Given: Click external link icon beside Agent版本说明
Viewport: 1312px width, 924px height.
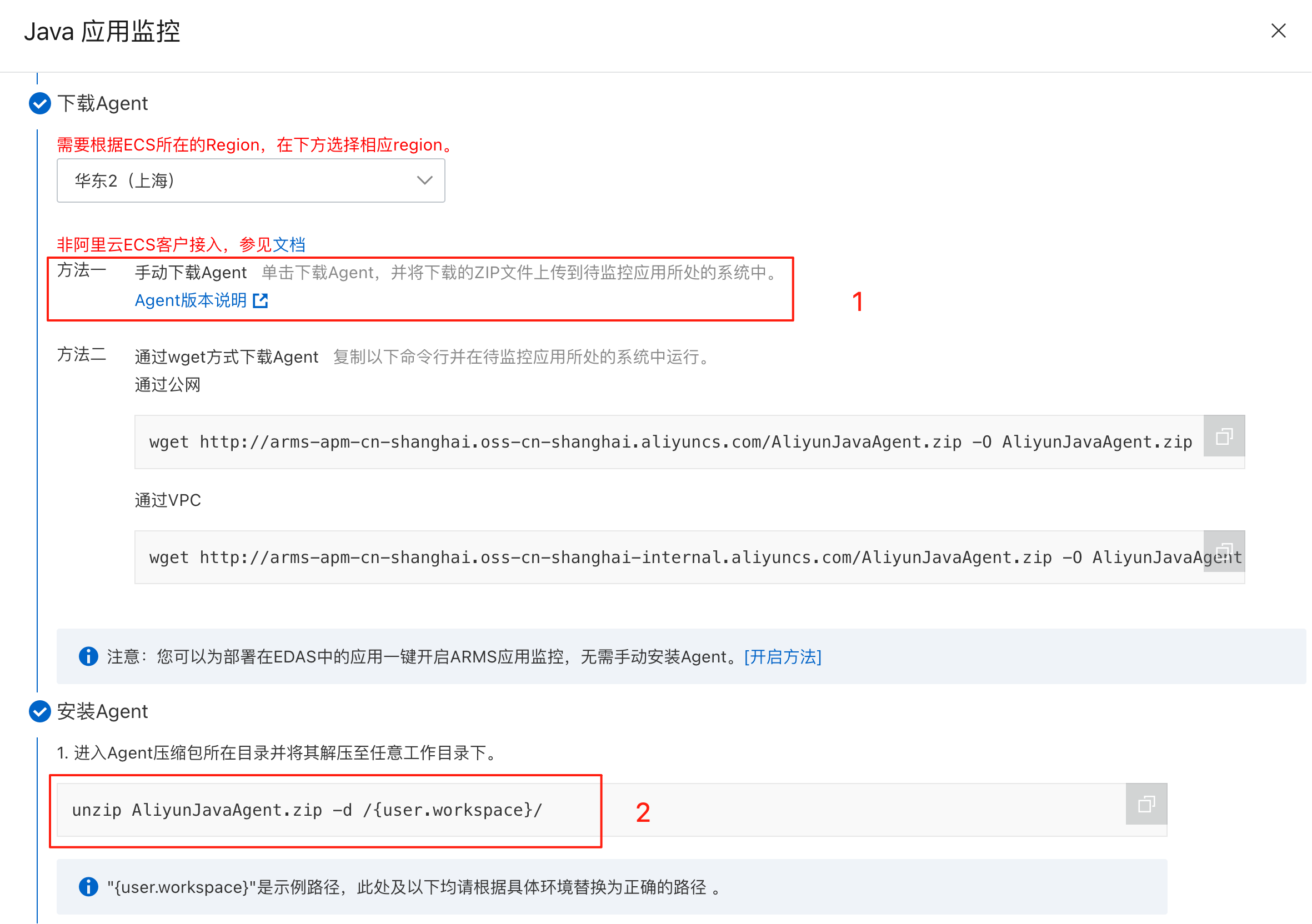Looking at the screenshot, I should point(261,300).
